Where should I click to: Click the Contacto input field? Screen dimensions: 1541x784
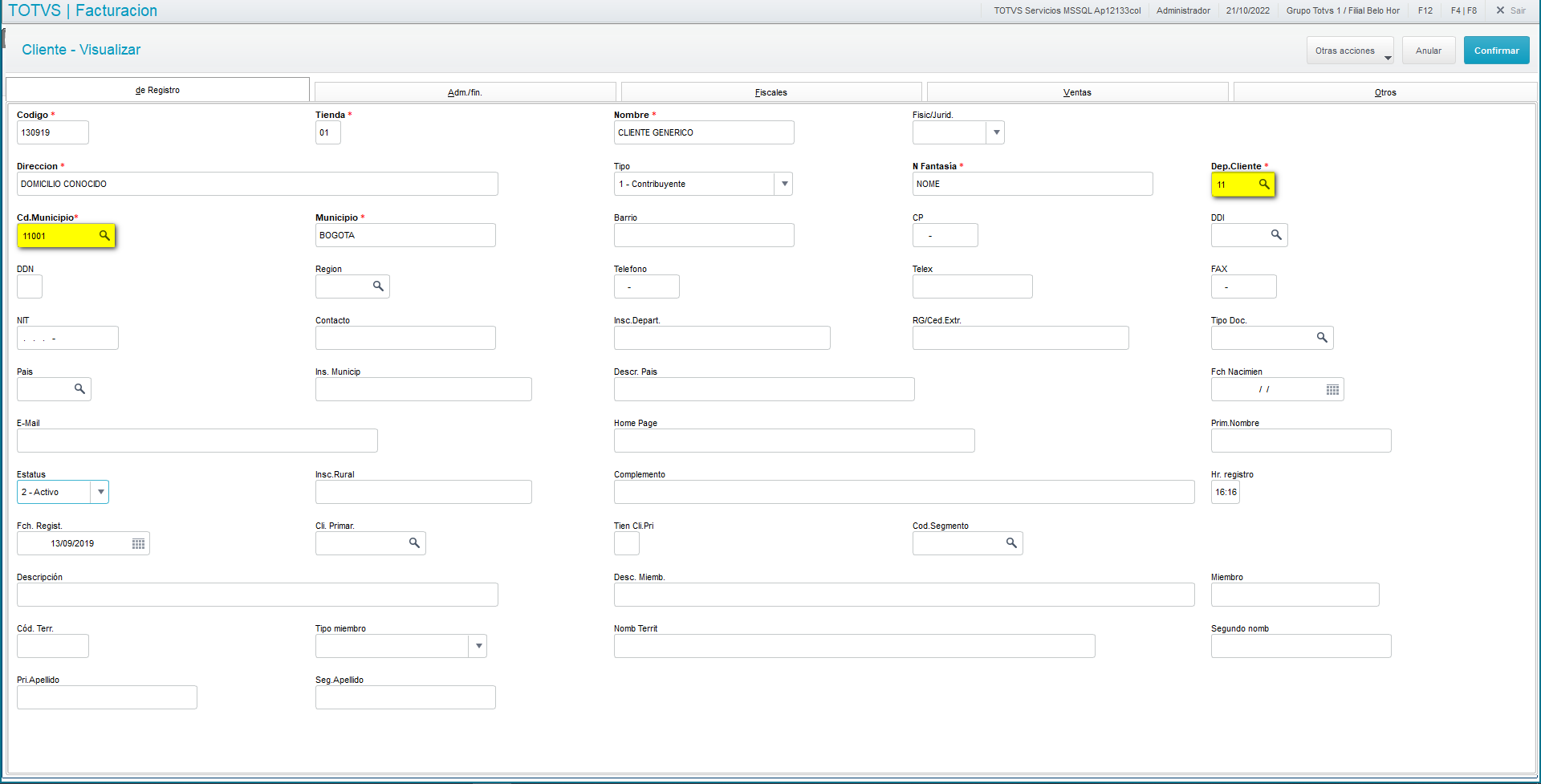(405, 338)
